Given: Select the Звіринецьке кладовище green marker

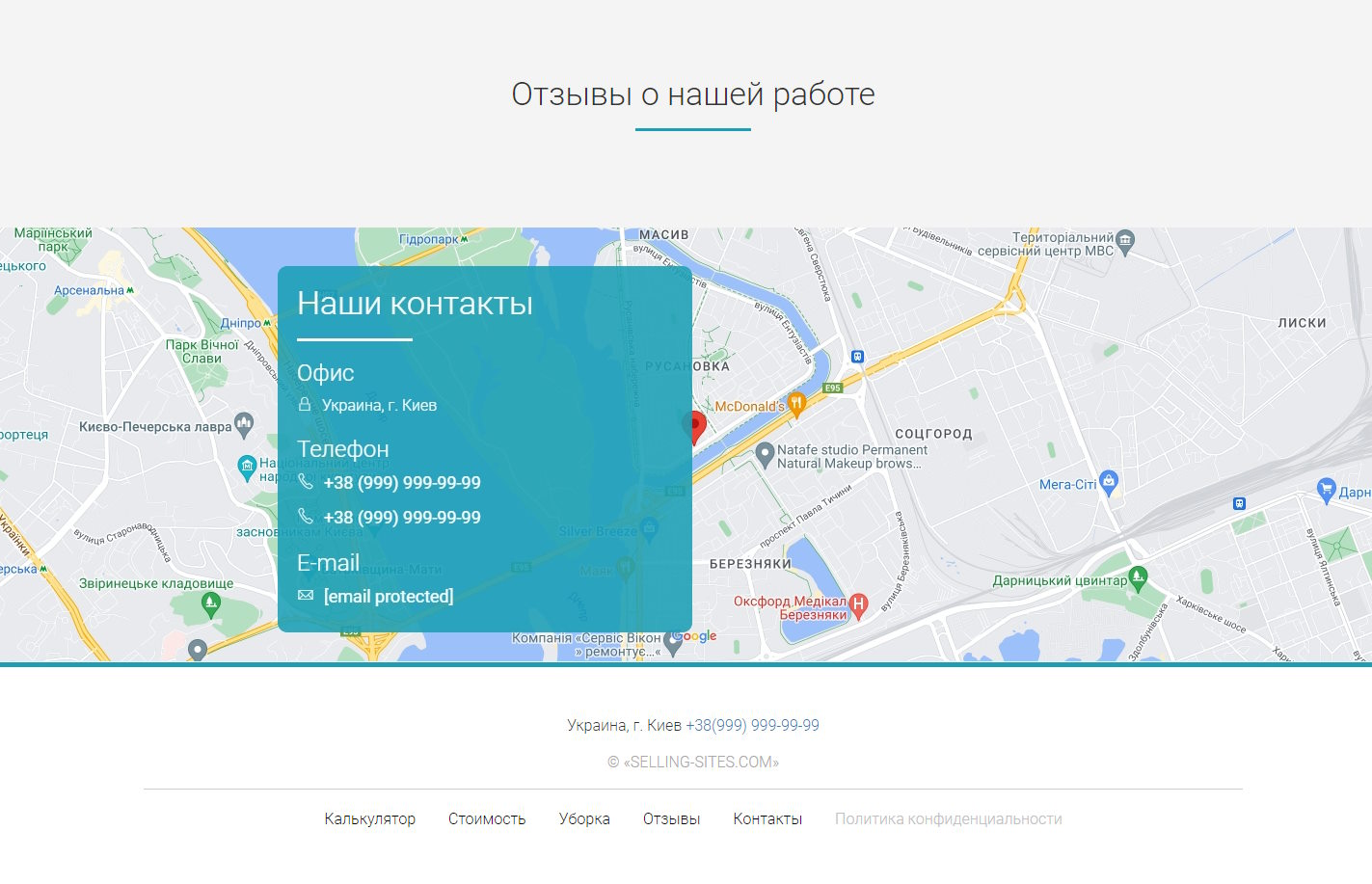Looking at the screenshot, I should 211,605.
